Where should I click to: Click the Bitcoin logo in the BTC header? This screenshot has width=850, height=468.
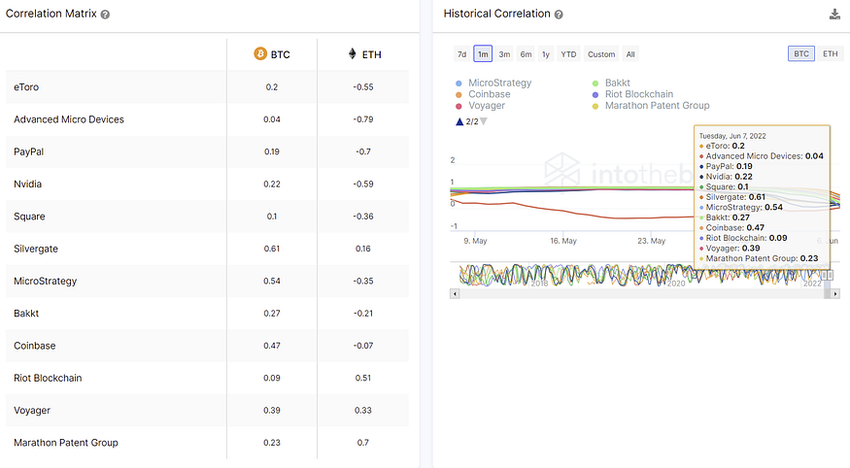click(x=260, y=54)
